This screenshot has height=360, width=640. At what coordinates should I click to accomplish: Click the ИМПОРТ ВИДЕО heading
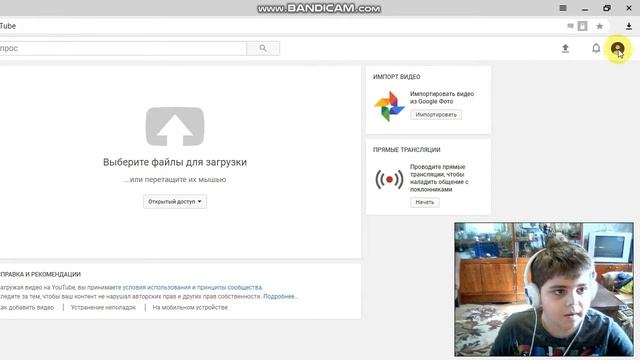click(x=396, y=77)
